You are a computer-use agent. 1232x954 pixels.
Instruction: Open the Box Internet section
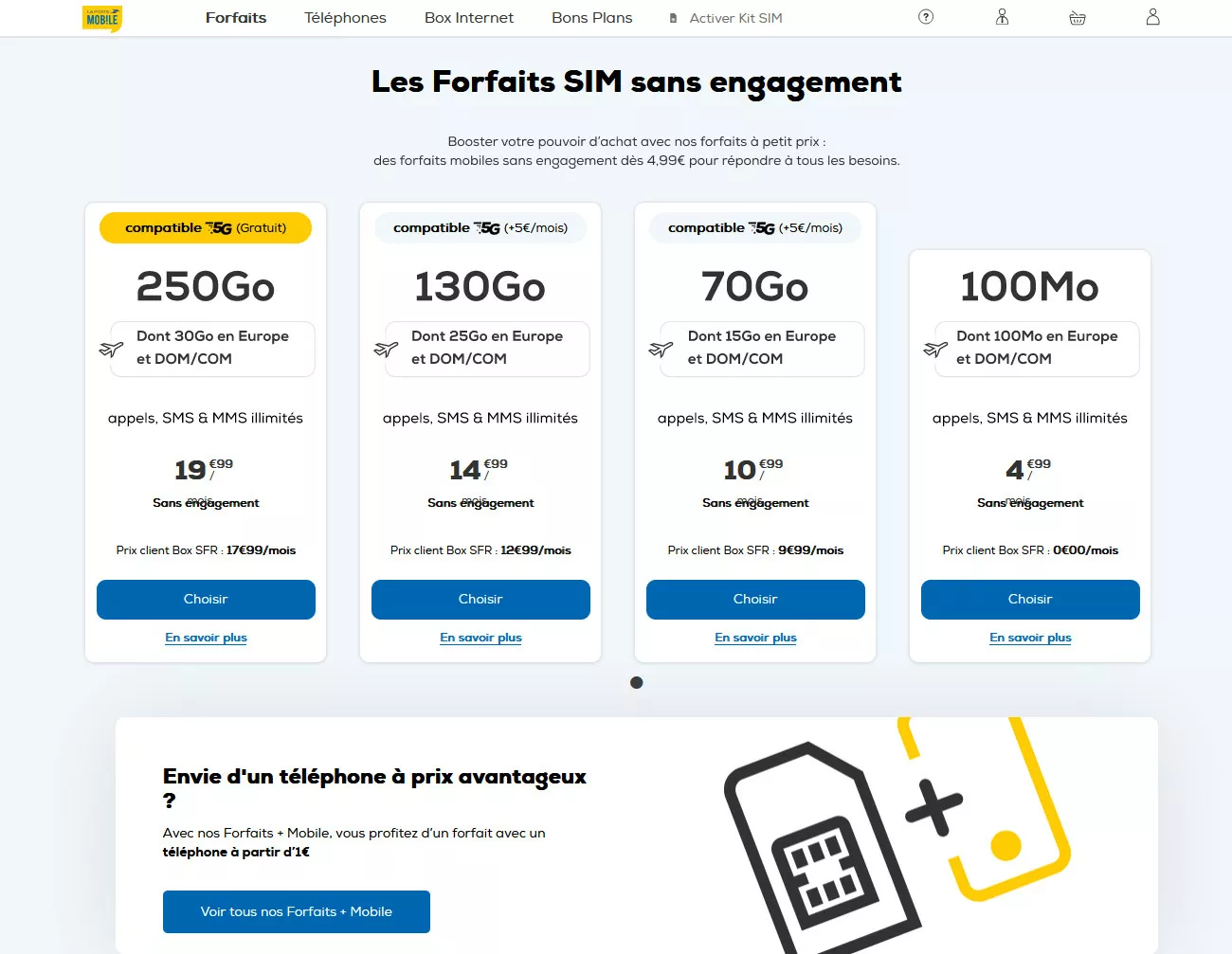pyautogui.click(x=468, y=17)
